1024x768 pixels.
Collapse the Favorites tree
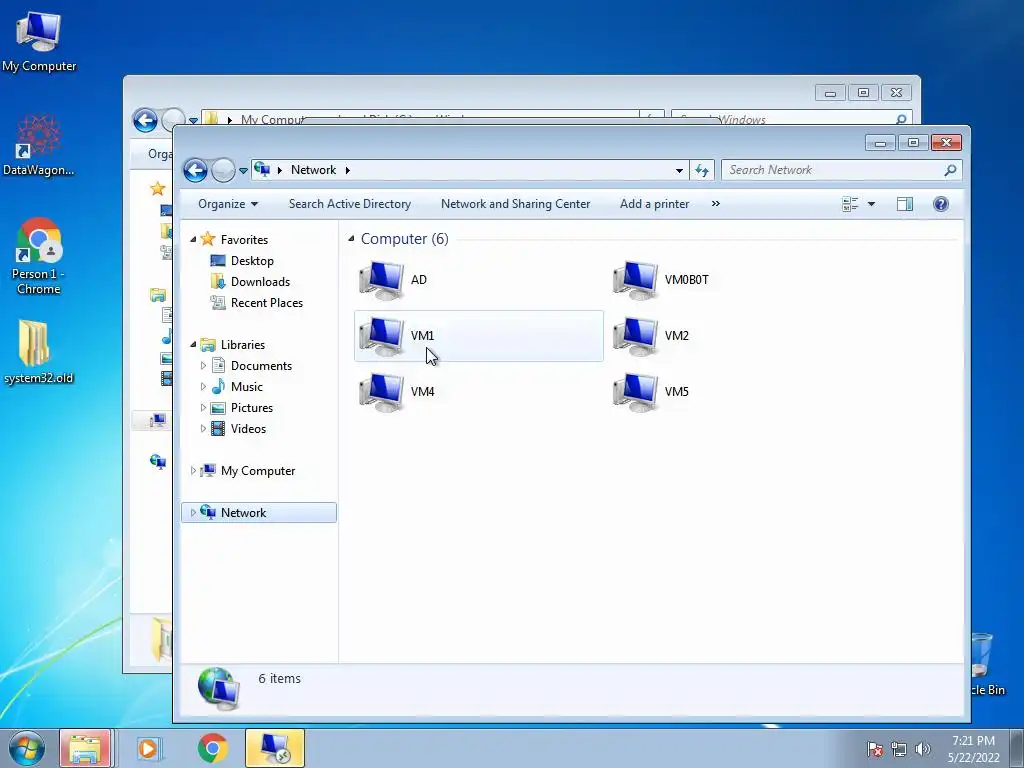193,240
